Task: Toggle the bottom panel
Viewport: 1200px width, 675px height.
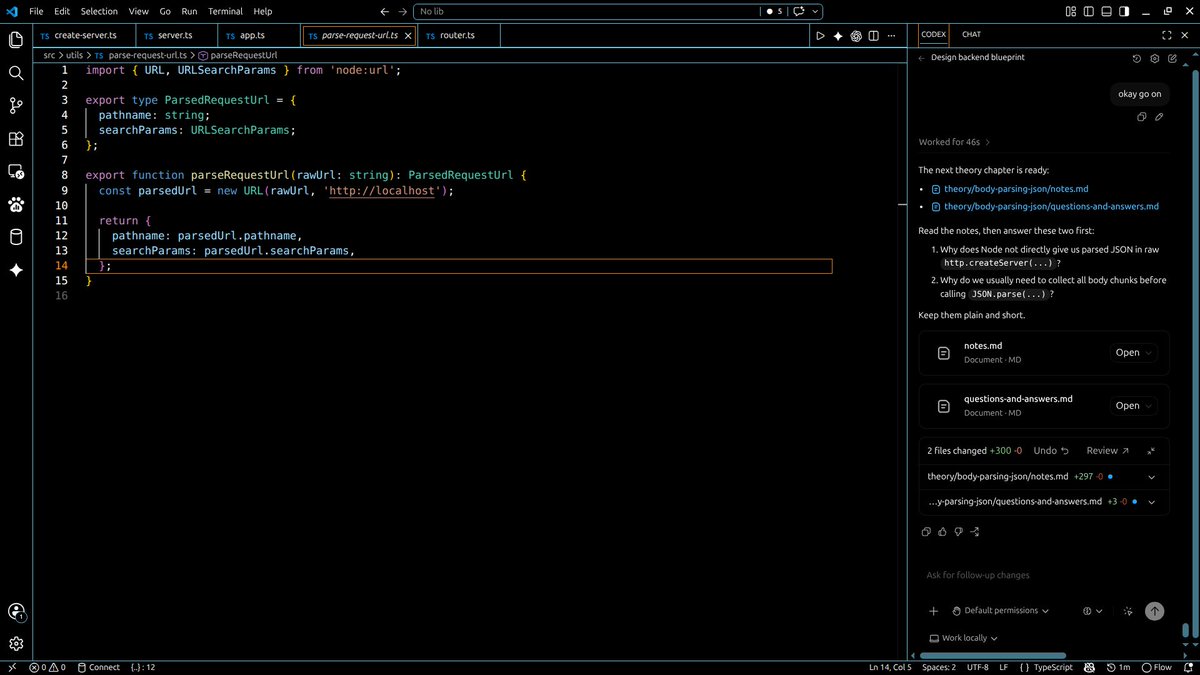Action: tap(1107, 11)
